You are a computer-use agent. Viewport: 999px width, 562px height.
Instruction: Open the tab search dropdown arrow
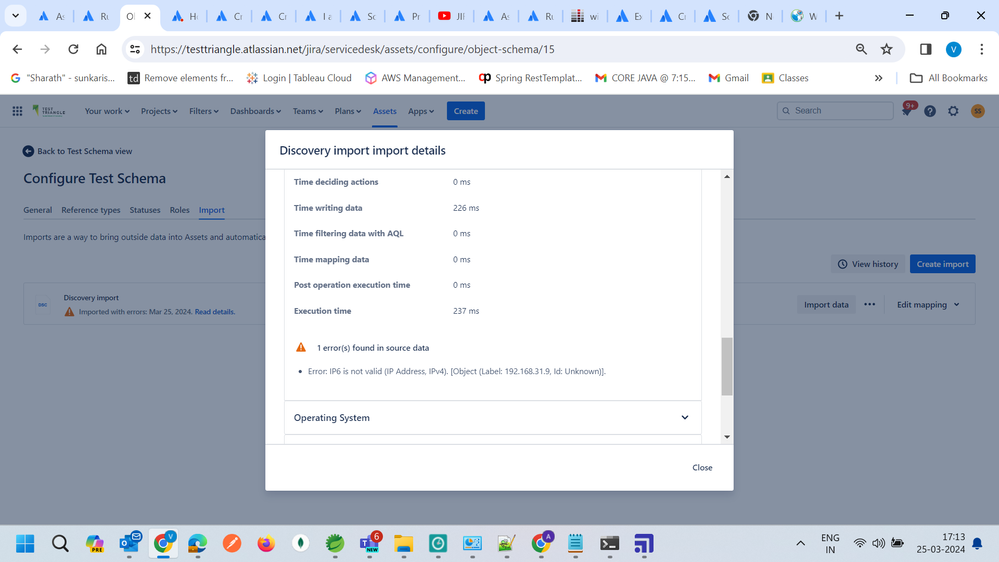(15, 16)
